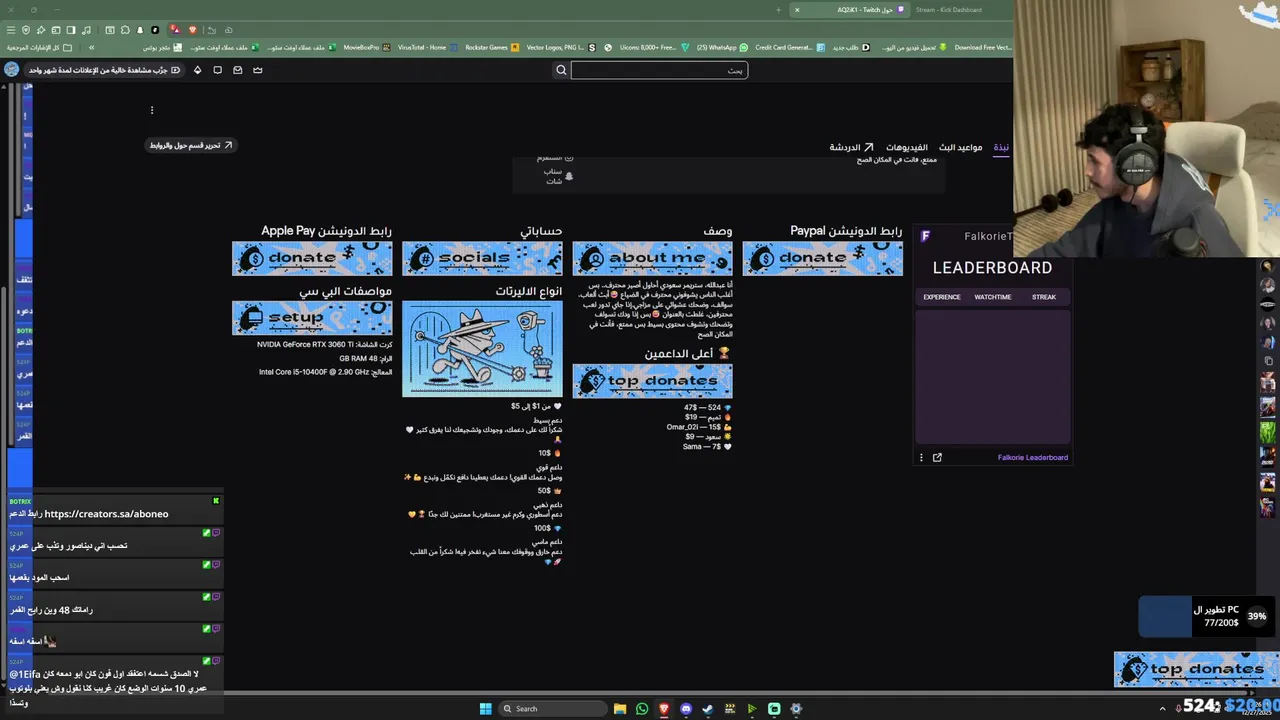
Task: Open Steam from the taskbar
Action: tap(708, 709)
